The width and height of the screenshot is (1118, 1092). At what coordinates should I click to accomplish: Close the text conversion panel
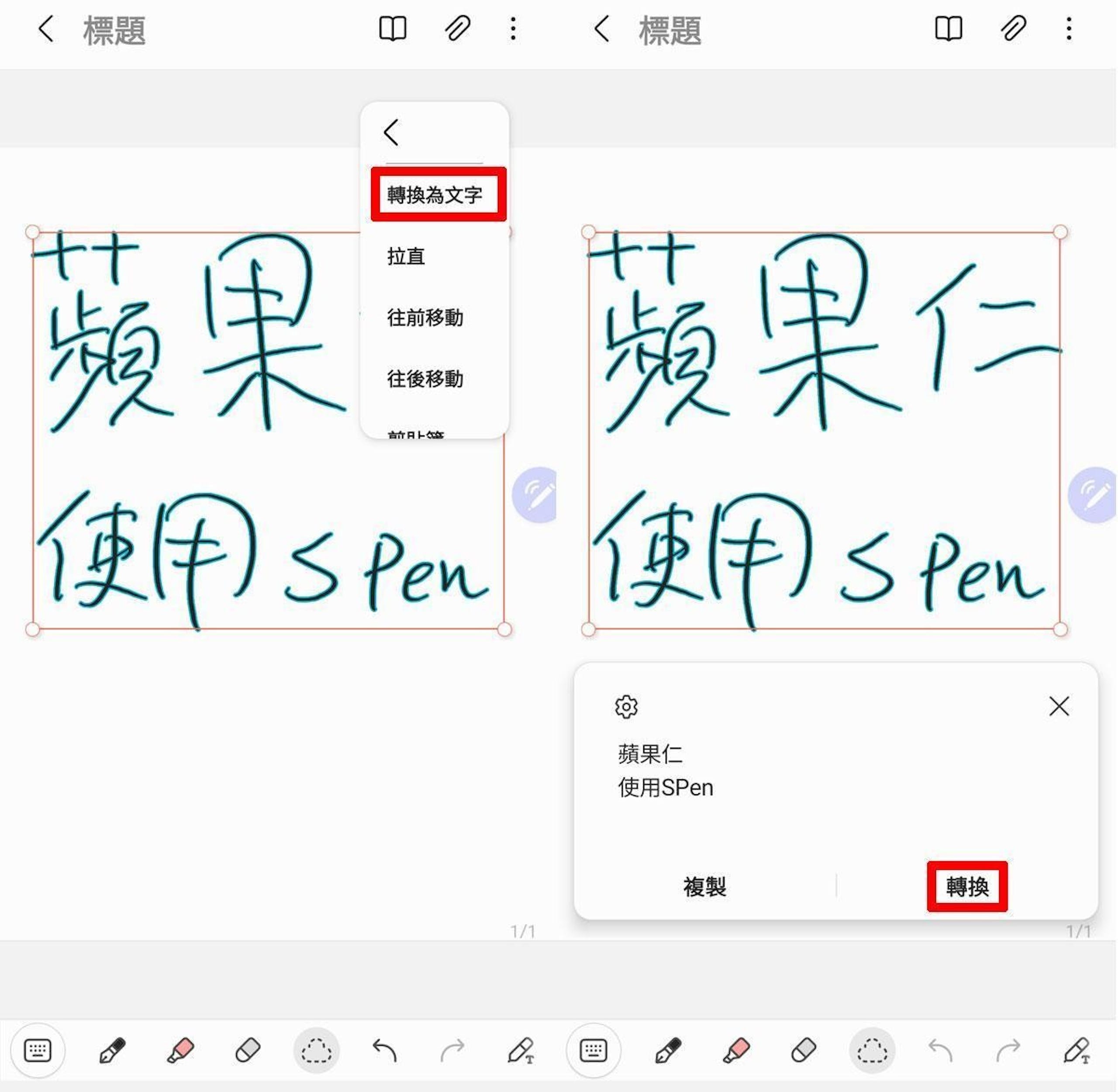pos(1058,706)
